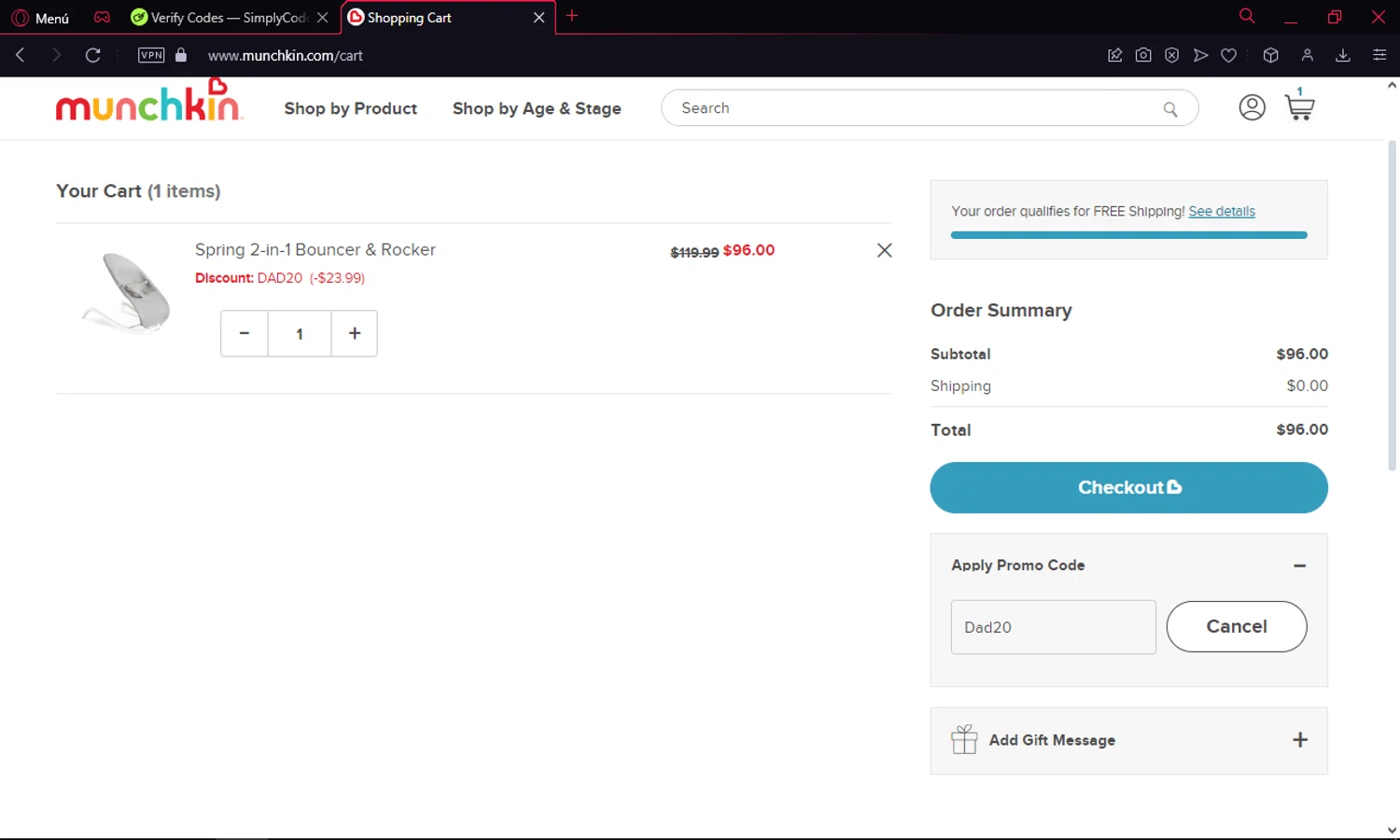Open a new tab with plus icon
This screenshot has width=1400, height=840.
coord(572,16)
